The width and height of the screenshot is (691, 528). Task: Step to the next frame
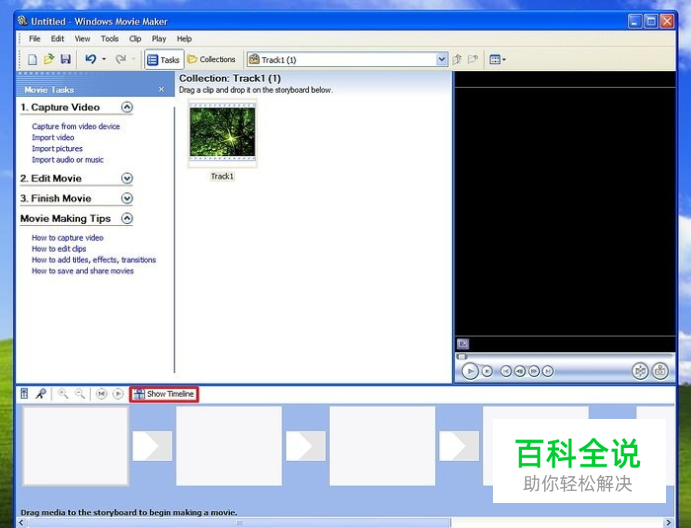pos(534,372)
